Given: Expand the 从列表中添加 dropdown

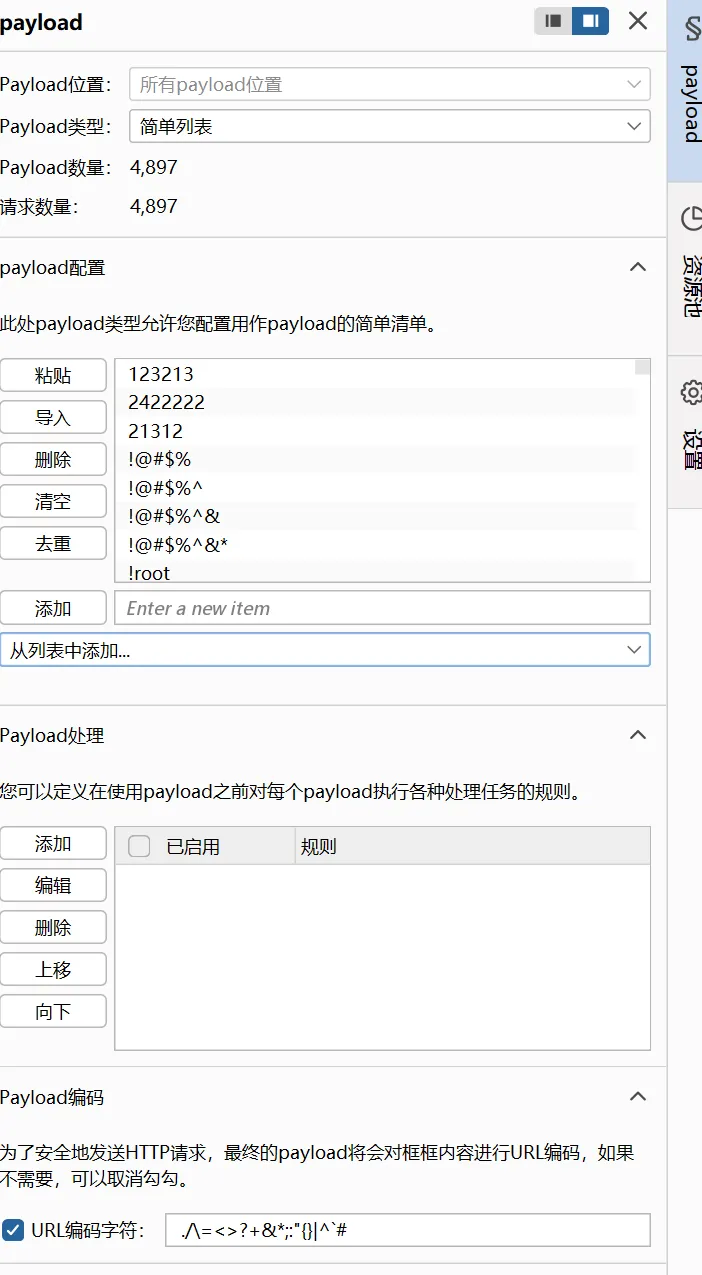Looking at the screenshot, I should [x=325, y=650].
